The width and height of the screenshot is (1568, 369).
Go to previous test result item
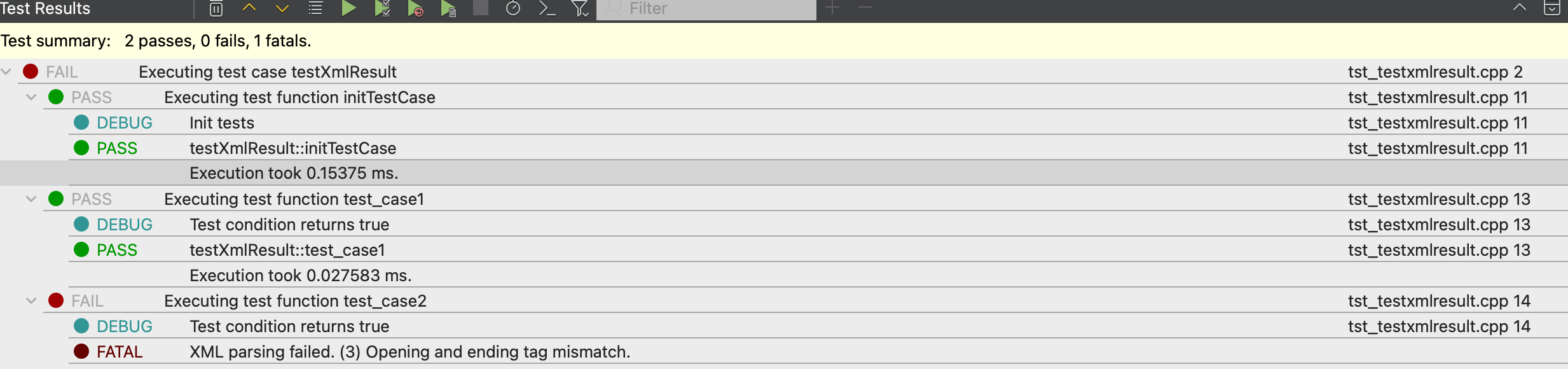(x=249, y=8)
